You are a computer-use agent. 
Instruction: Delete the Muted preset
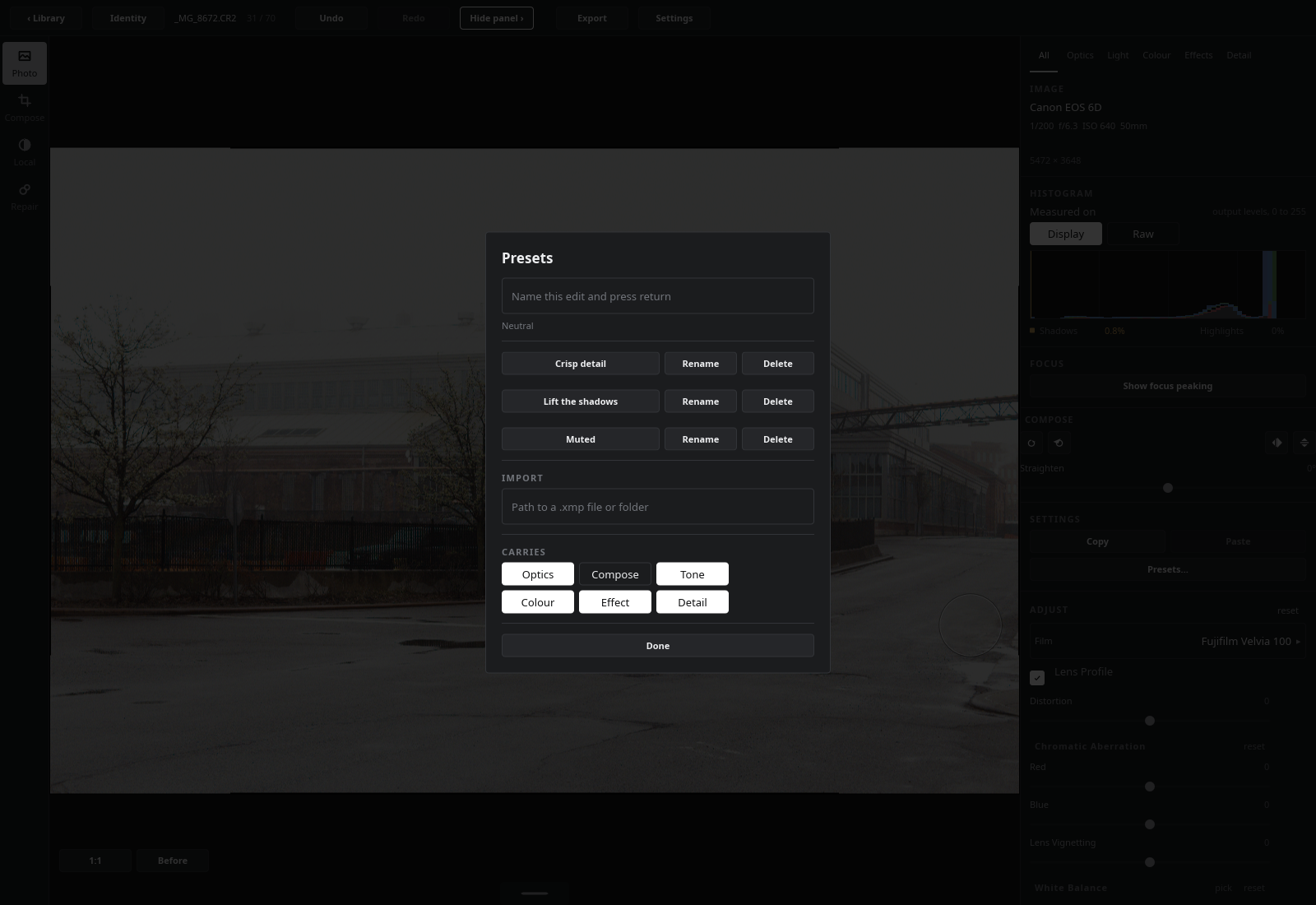coord(778,439)
